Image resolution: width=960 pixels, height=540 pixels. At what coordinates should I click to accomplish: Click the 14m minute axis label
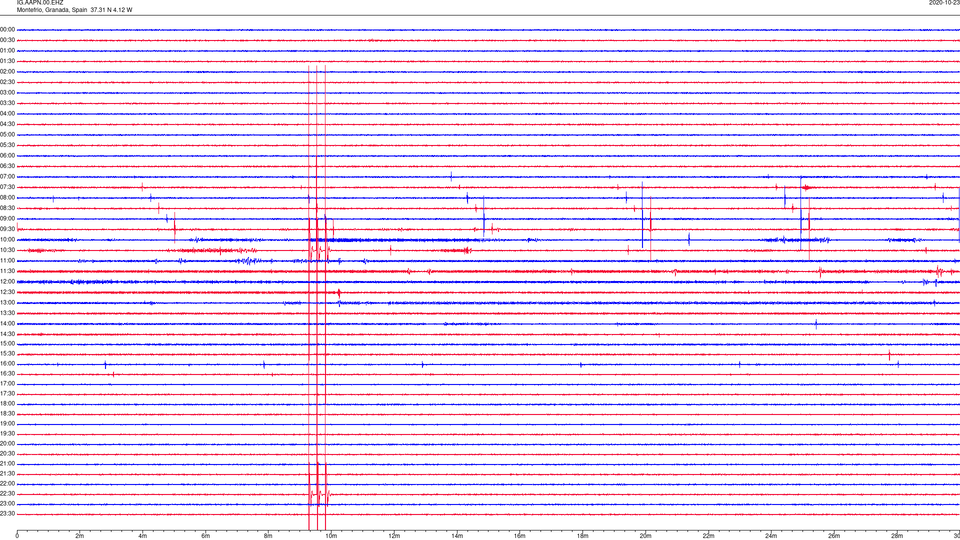point(457,536)
